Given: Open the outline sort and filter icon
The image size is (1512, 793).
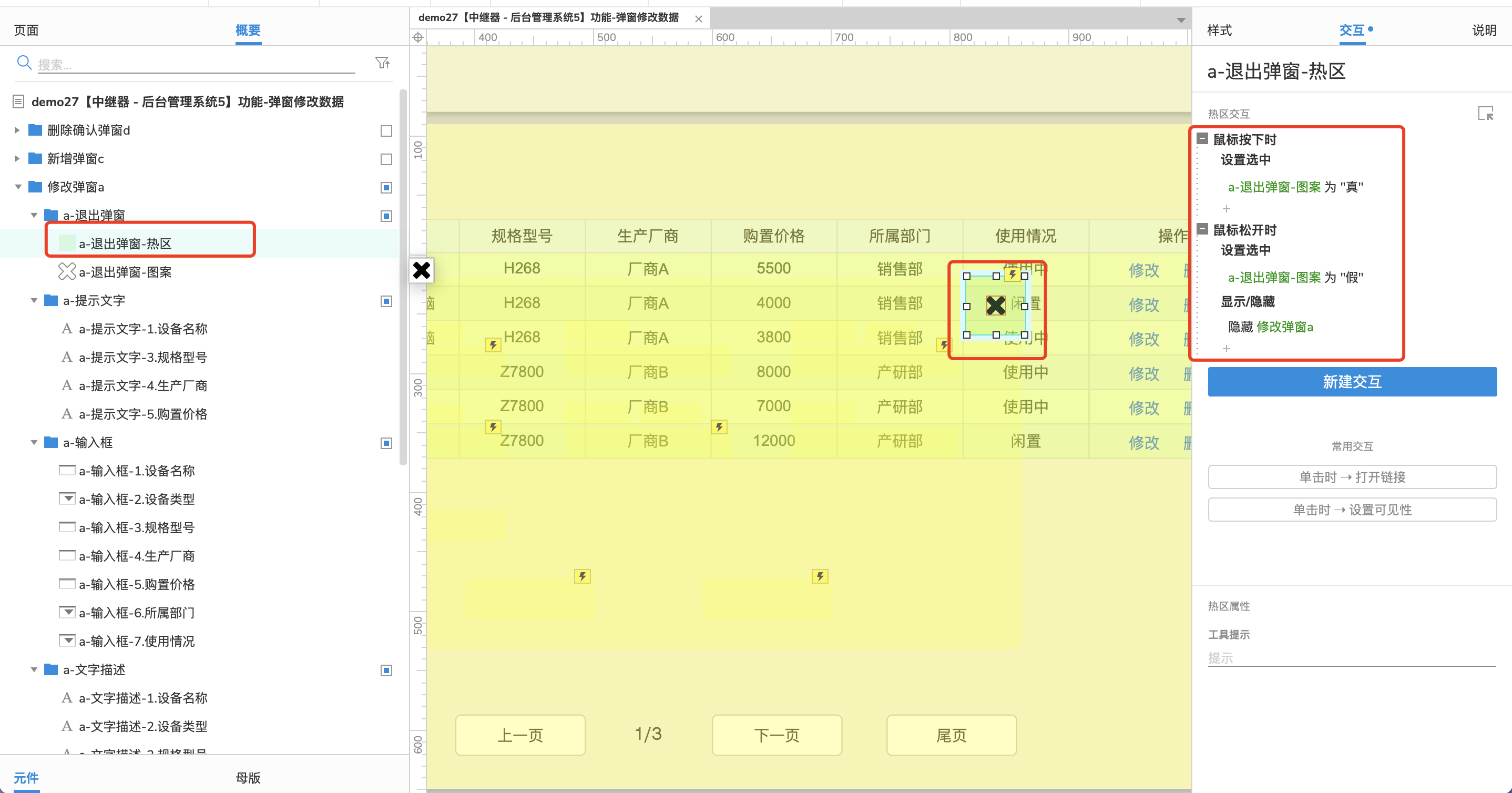Looking at the screenshot, I should pyautogui.click(x=383, y=62).
